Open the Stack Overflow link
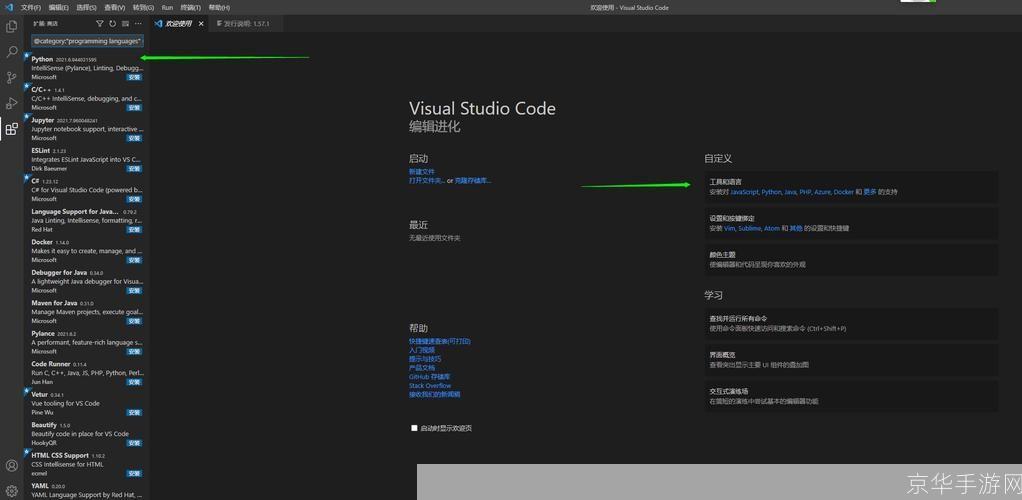 (x=430, y=385)
